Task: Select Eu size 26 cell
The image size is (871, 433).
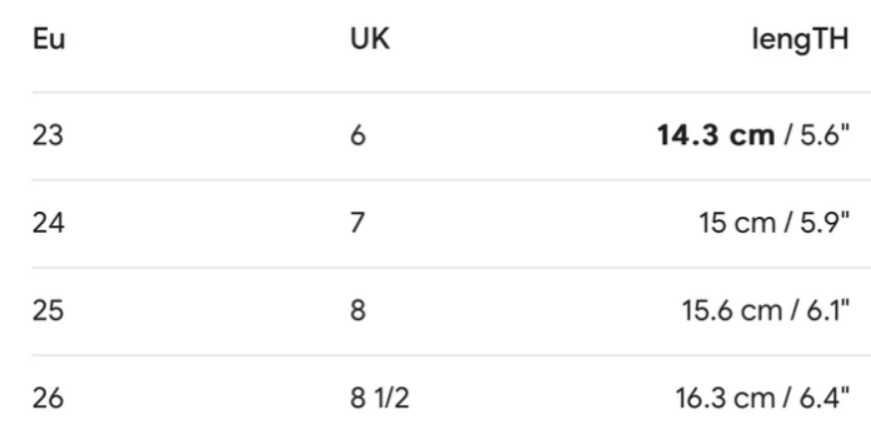Action: coord(46,398)
